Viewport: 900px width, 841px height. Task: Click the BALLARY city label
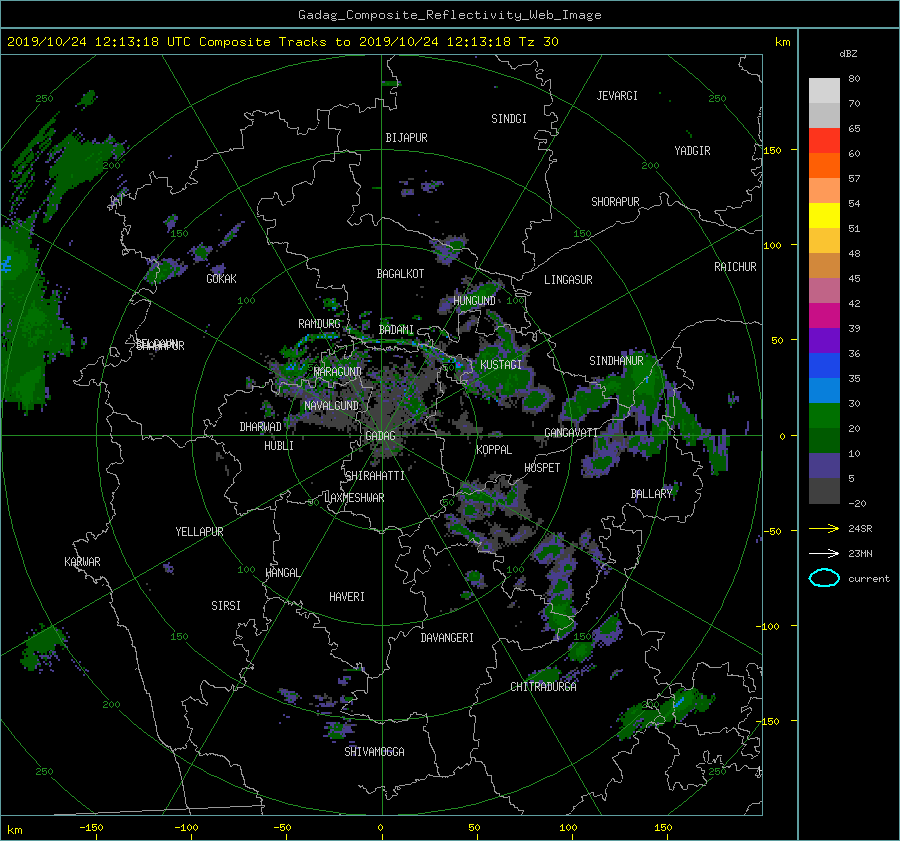click(x=651, y=494)
